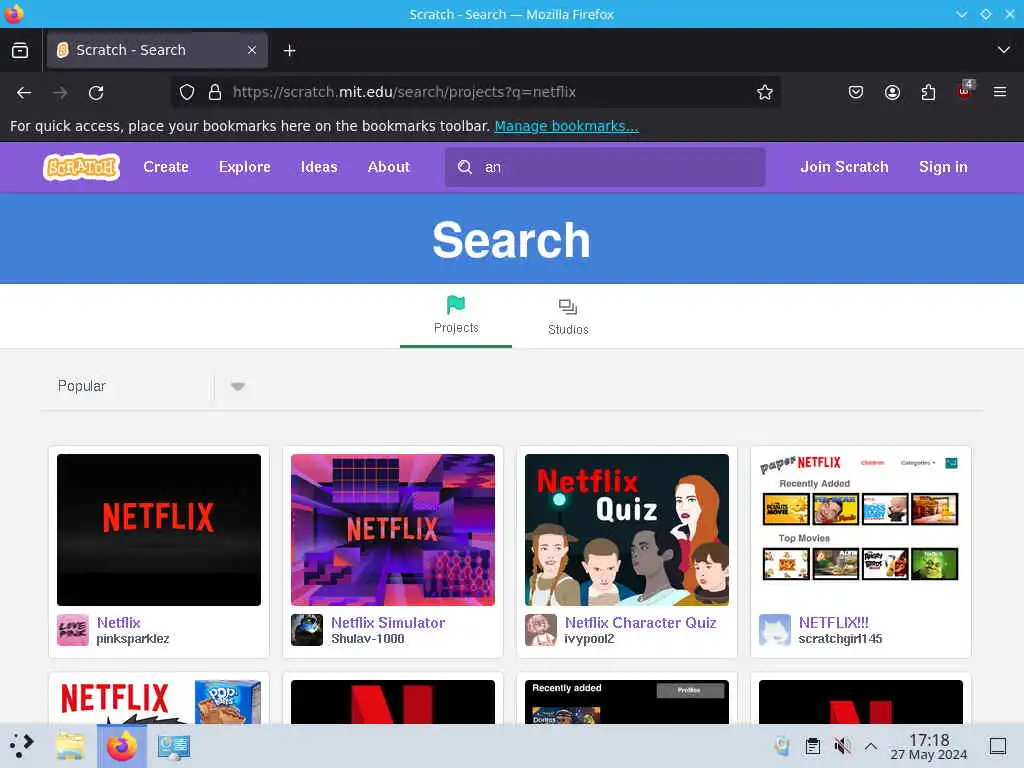1024x768 pixels.
Task: Reload the page with the refresh icon
Action: (x=96, y=93)
